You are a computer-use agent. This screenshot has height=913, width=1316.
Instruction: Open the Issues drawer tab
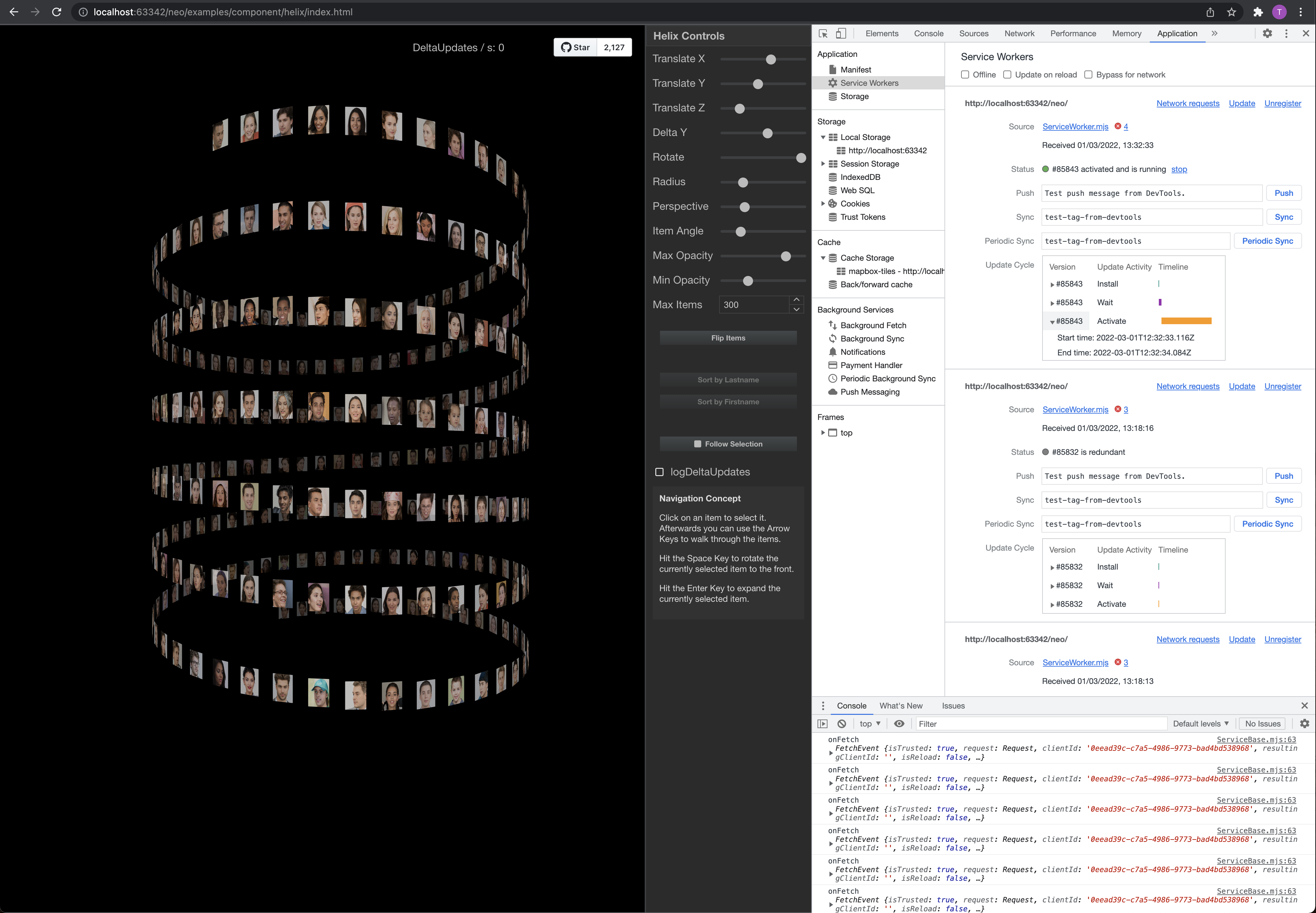coord(953,706)
